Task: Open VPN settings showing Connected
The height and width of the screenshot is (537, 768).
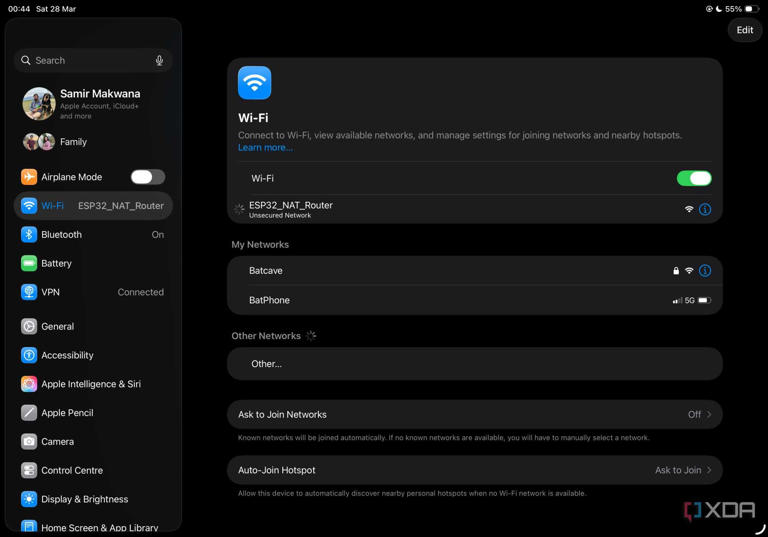Action: point(93,292)
